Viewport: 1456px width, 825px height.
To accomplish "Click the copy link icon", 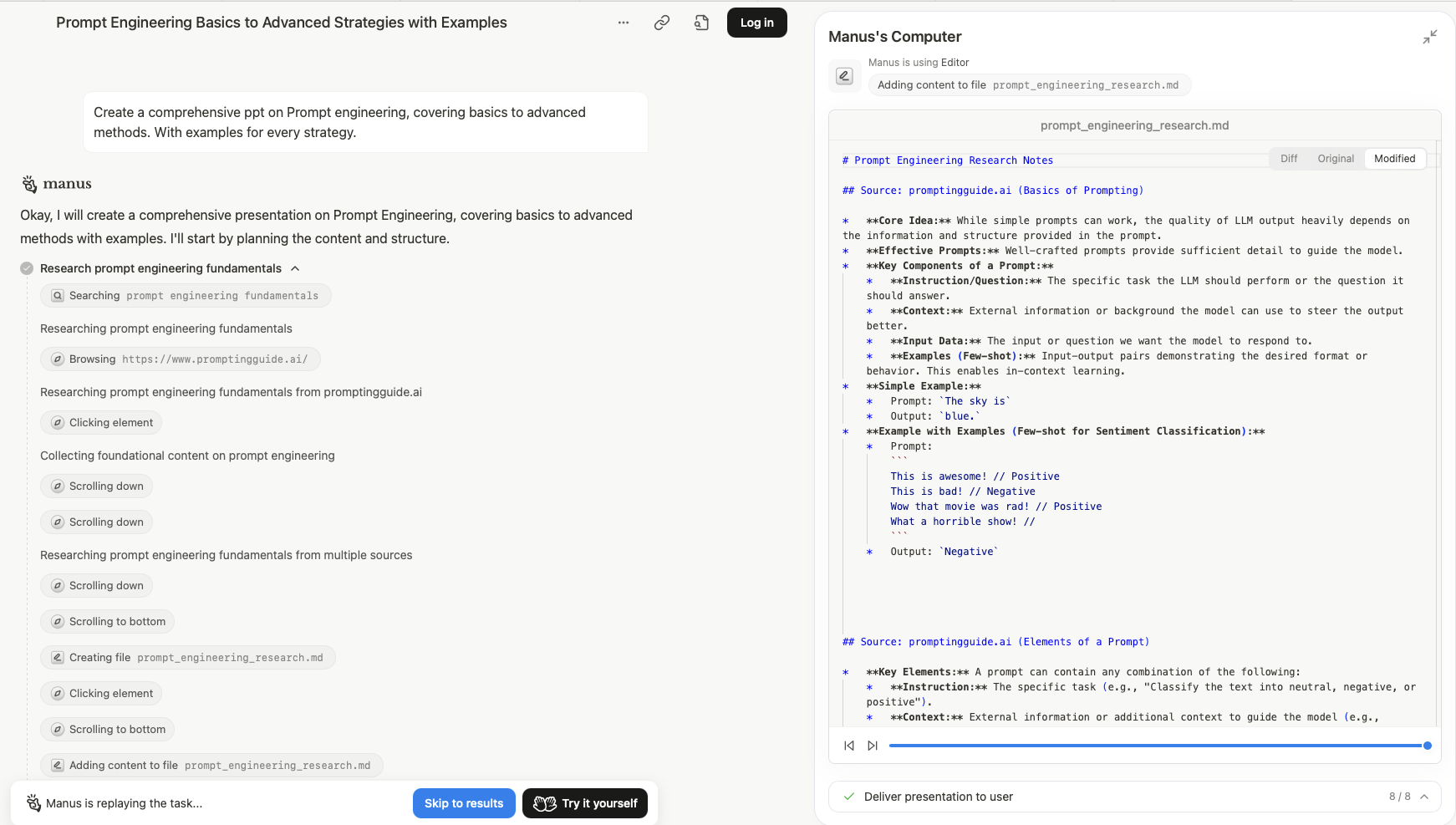I will click(x=661, y=23).
